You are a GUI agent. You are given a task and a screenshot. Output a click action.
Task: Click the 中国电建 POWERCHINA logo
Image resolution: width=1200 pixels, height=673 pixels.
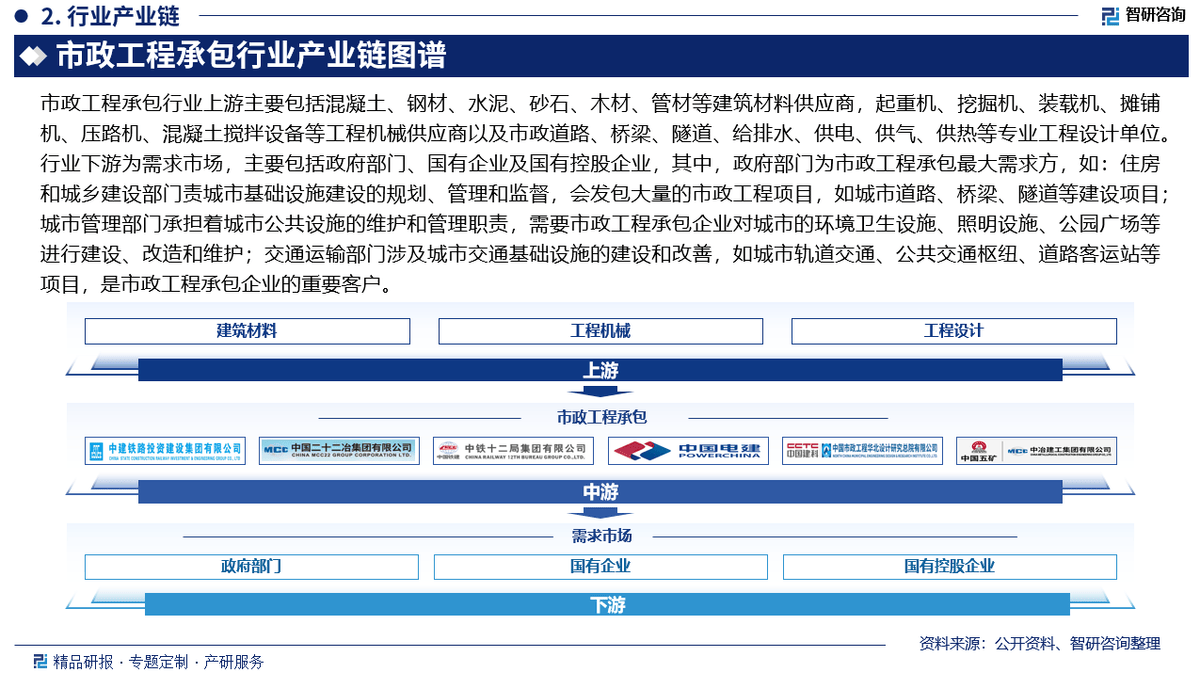[687, 451]
